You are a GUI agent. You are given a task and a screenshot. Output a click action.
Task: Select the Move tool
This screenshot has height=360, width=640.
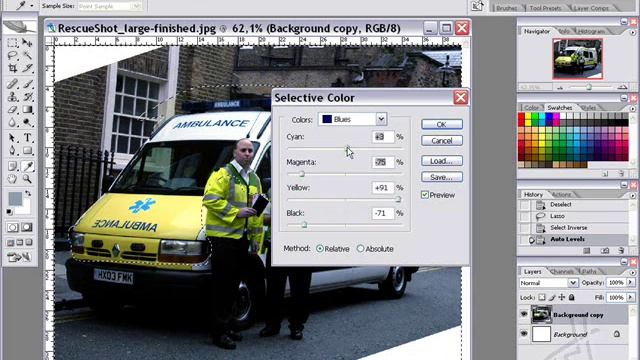27,42
